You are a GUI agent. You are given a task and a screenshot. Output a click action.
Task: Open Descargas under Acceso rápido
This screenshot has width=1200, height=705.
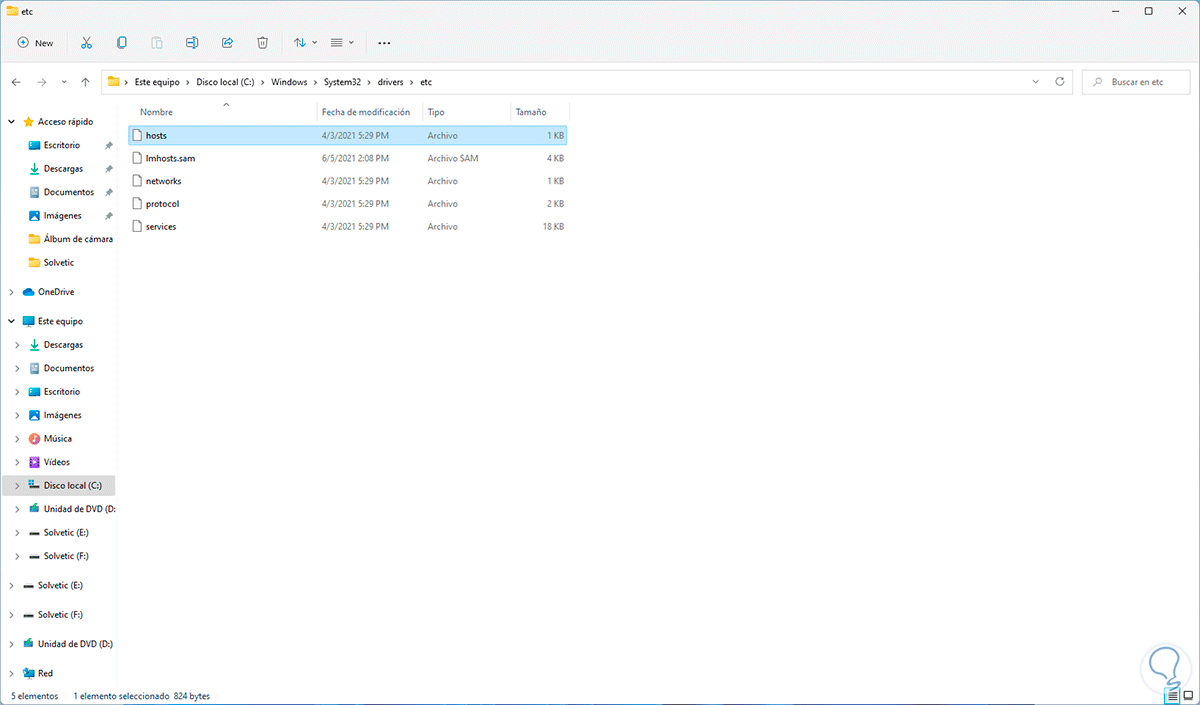coord(63,169)
